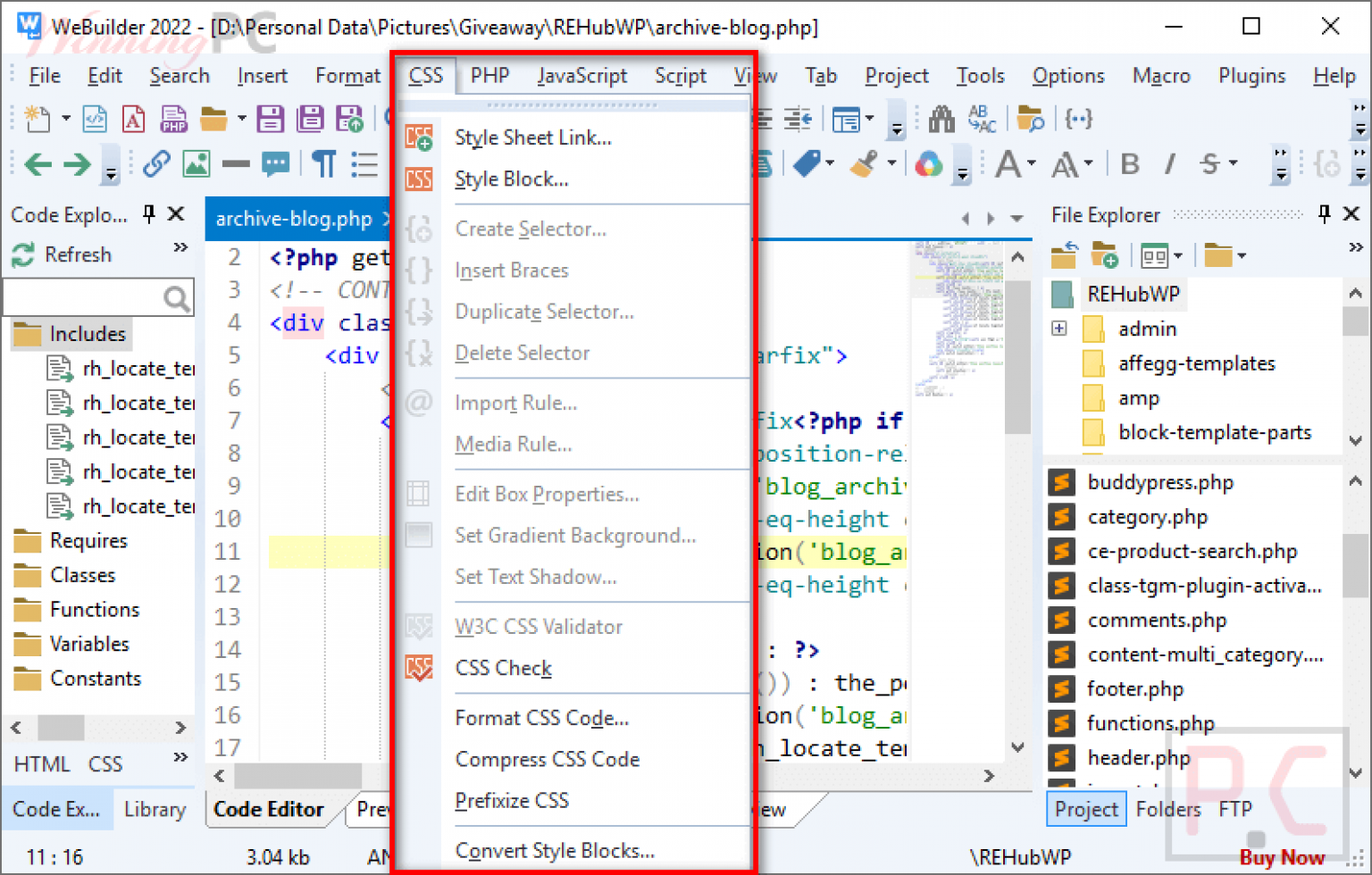
Task: Click the add folder icon in File Explorer
Action: [1105, 256]
